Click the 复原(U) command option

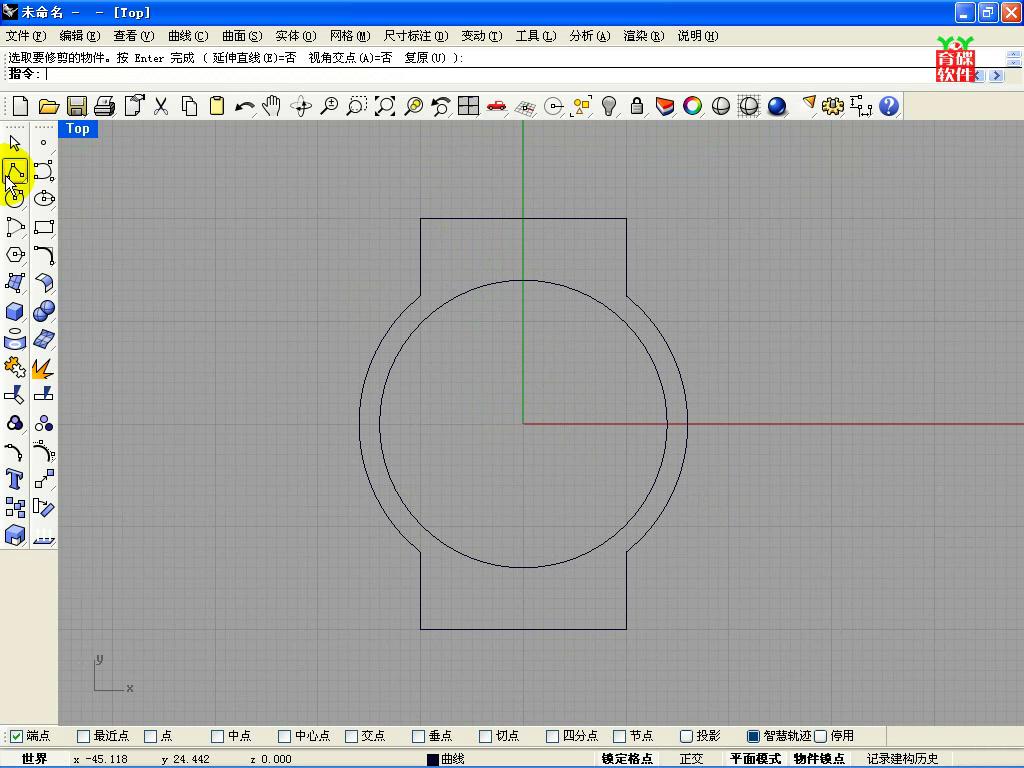tap(425, 57)
